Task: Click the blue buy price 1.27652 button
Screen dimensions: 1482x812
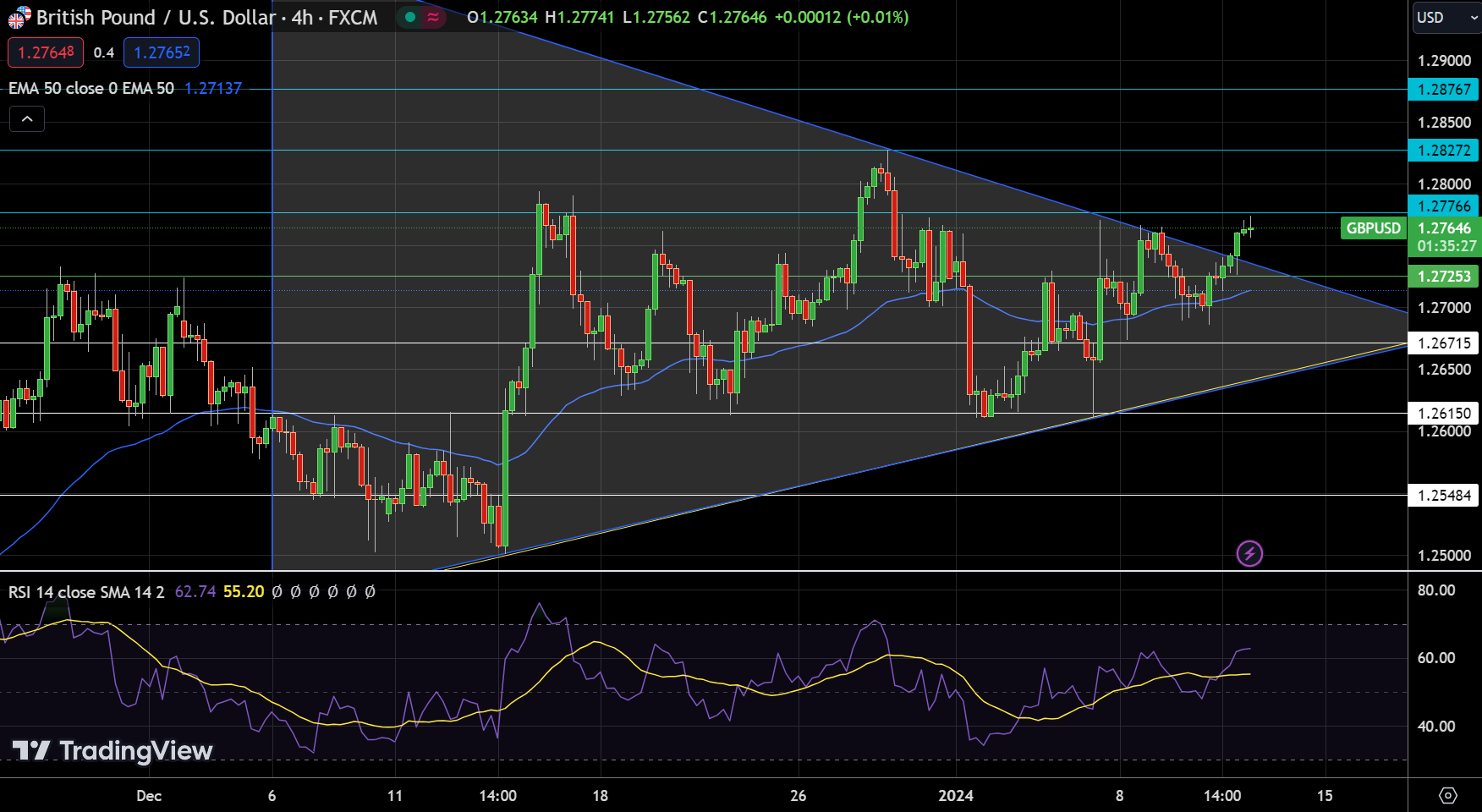Action: coord(162,52)
